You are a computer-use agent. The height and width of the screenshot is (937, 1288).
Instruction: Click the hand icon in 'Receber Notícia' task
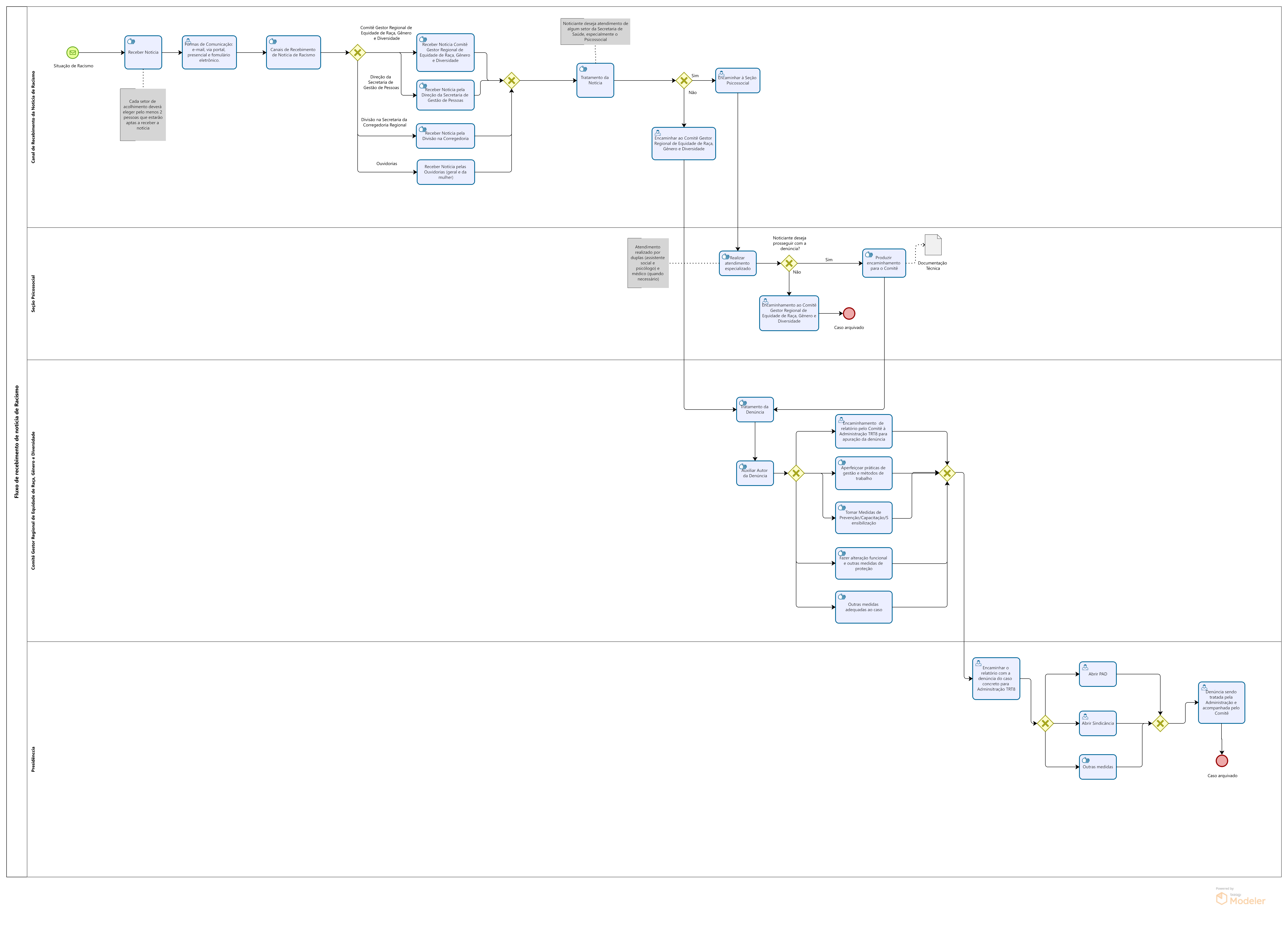pos(131,41)
